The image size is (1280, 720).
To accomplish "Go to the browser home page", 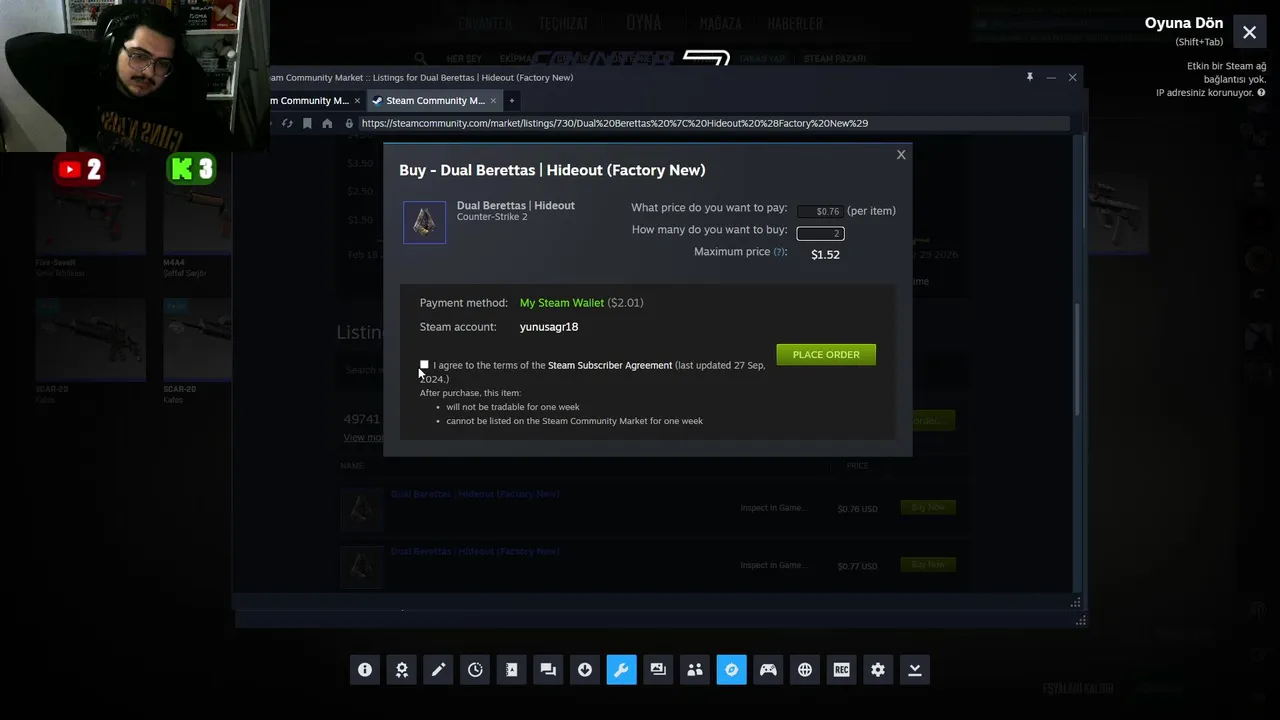I will [327, 123].
